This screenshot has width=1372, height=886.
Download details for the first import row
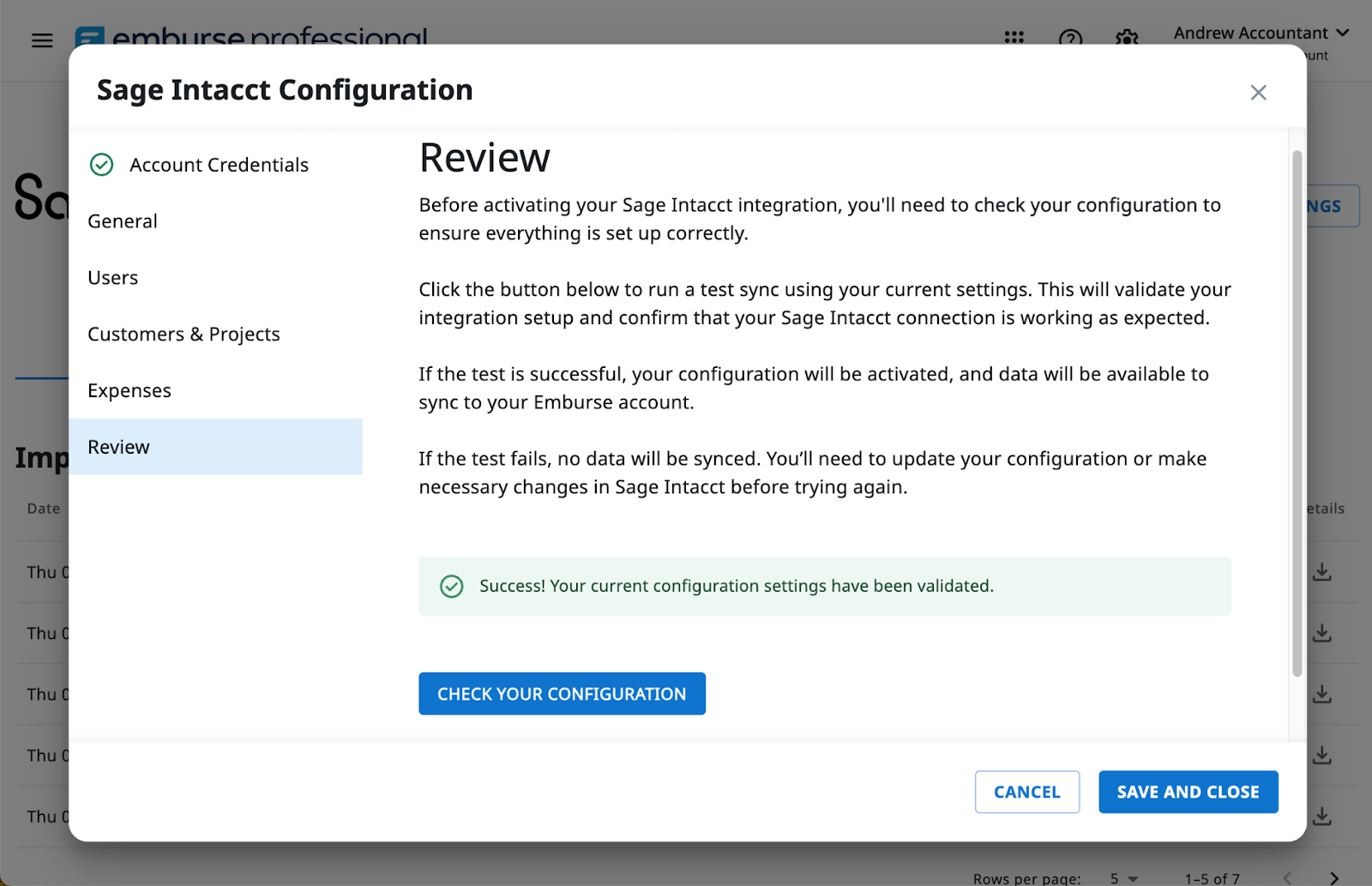point(1322,572)
